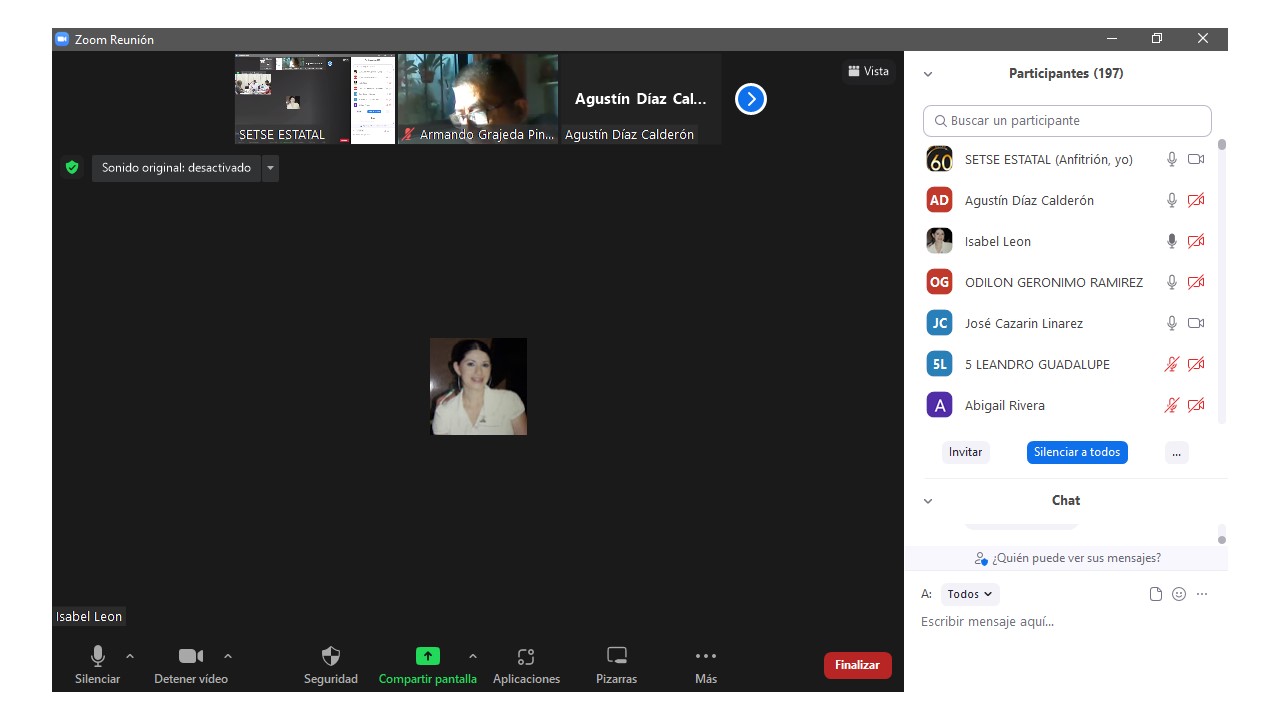Screen dimensions: 1280x720
Task: Click the Invitar button
Action: tap(966, 452)
